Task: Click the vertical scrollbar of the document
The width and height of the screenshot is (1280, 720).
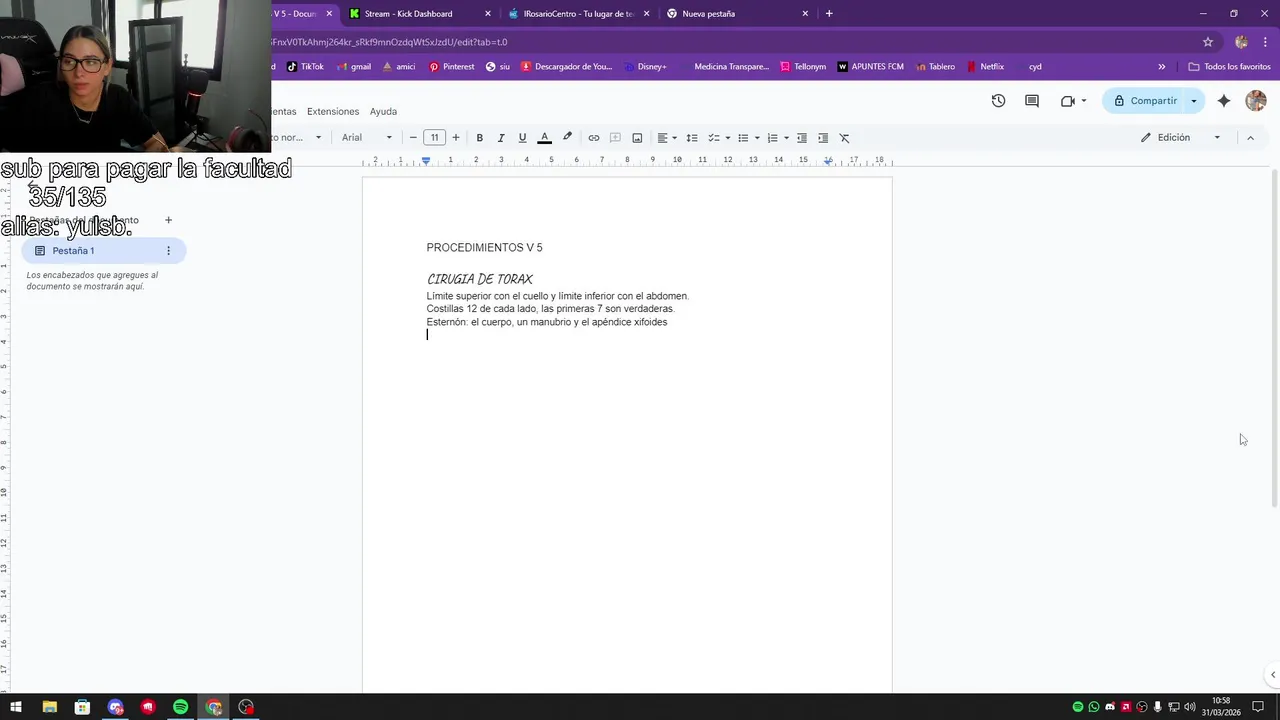Action: 1274,340
